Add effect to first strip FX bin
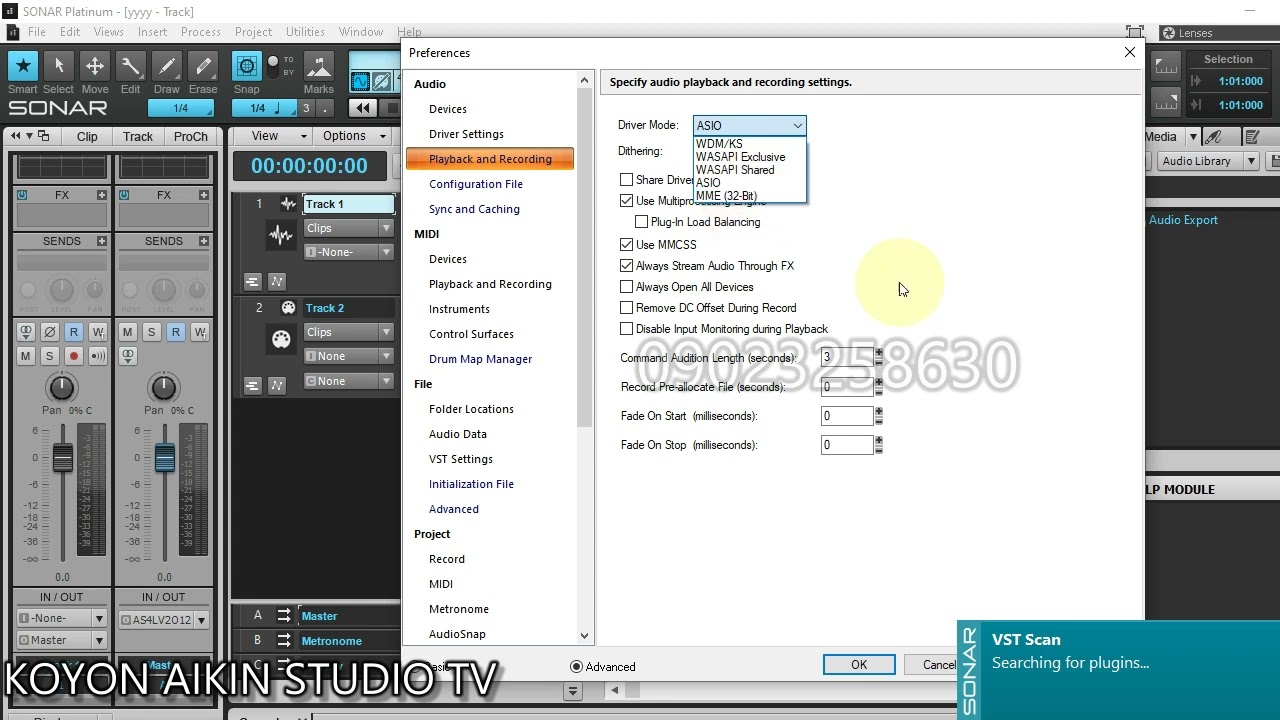 tap(102, 195)
